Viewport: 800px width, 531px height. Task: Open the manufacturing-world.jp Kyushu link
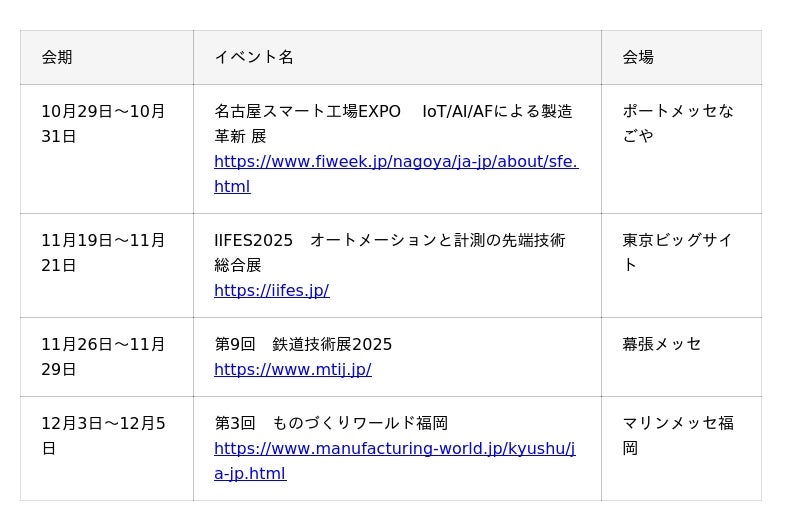pos(394,449)
